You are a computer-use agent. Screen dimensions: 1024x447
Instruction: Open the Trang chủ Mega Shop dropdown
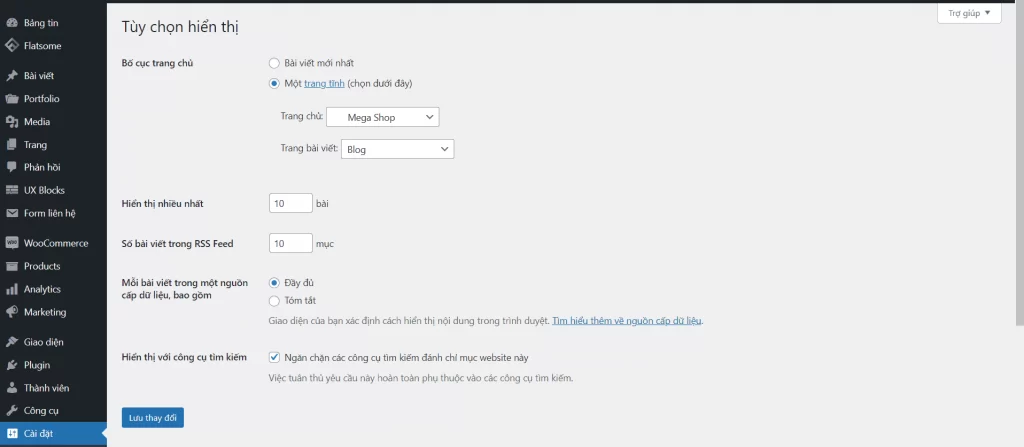[x=383, y=118]
